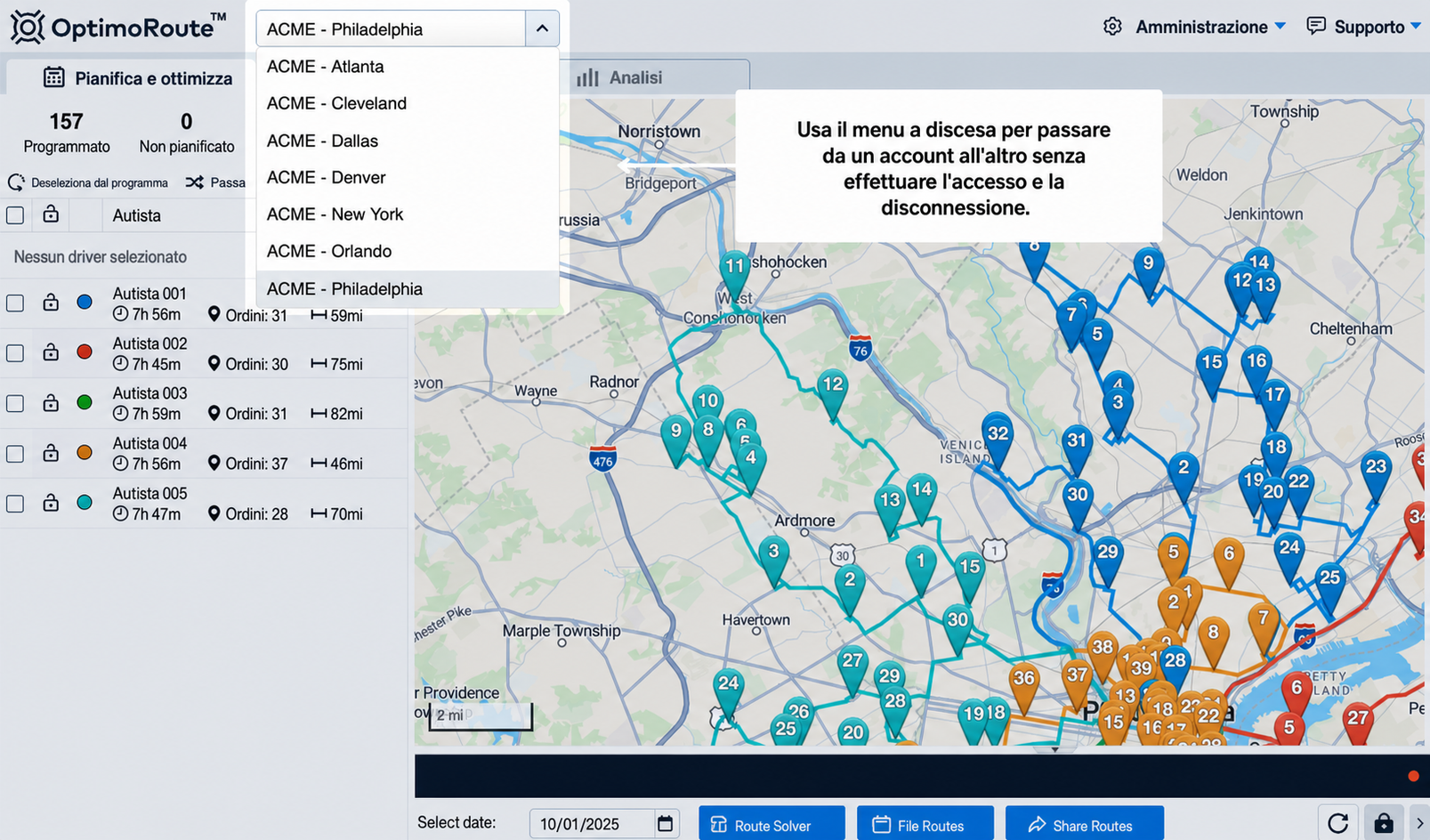Click the Pianifica e ottimizza calendar icon
The width and height of the screenshot is (1430, 840).
54,77
